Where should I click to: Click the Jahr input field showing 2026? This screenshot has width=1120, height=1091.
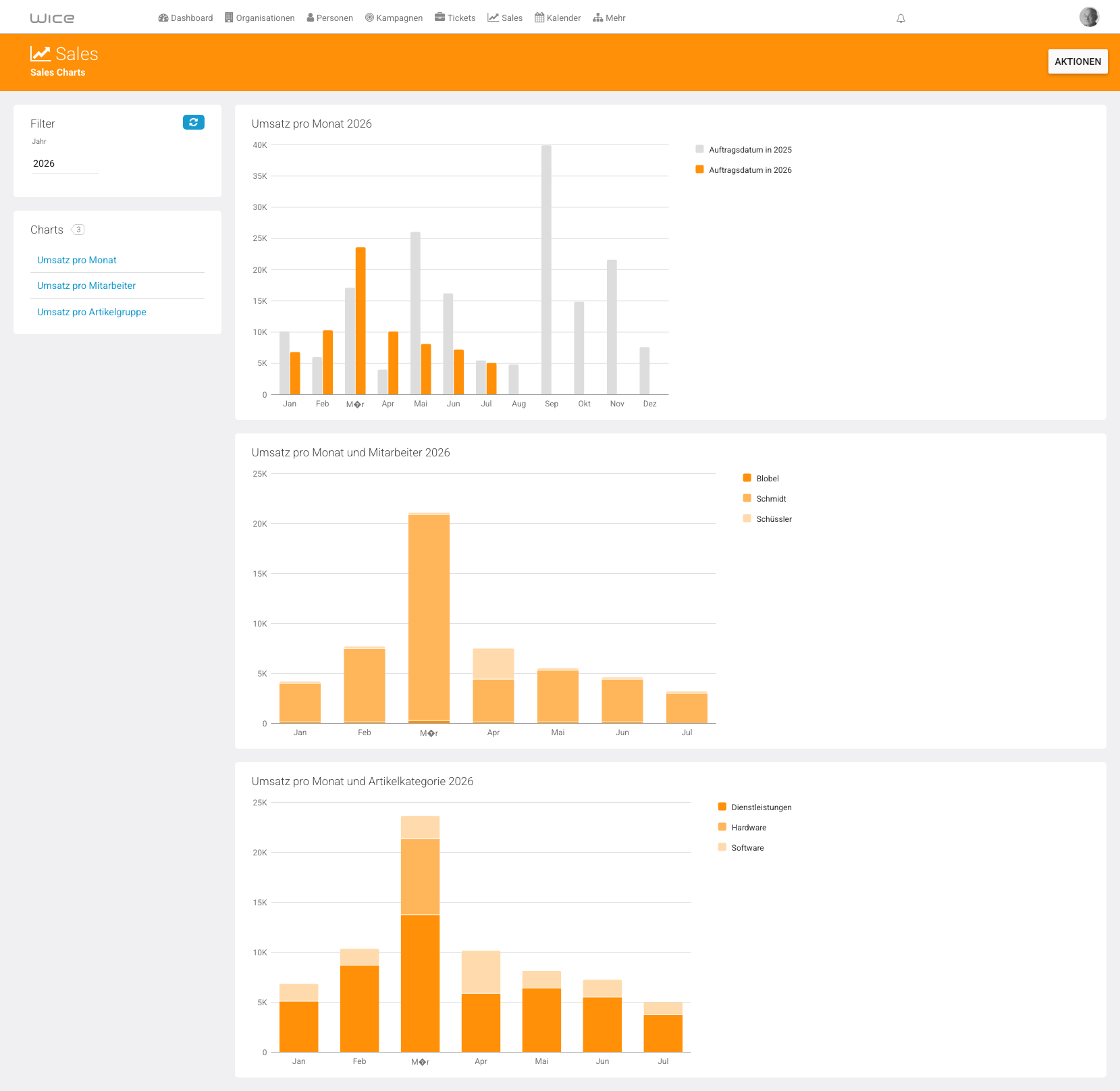coord(65,163)
